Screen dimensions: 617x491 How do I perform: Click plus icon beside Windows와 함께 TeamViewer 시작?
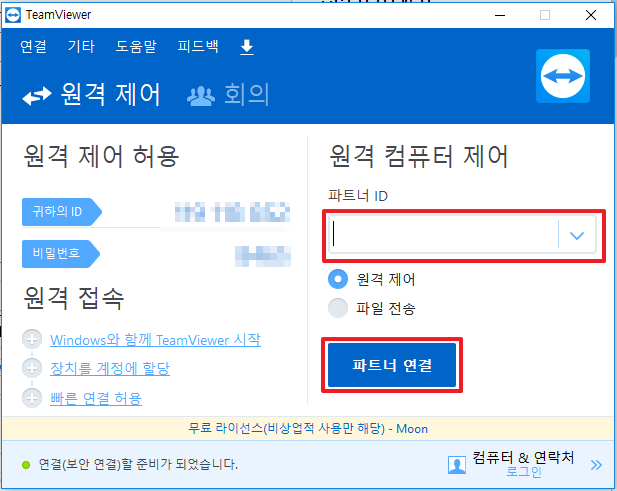point(32,339)
